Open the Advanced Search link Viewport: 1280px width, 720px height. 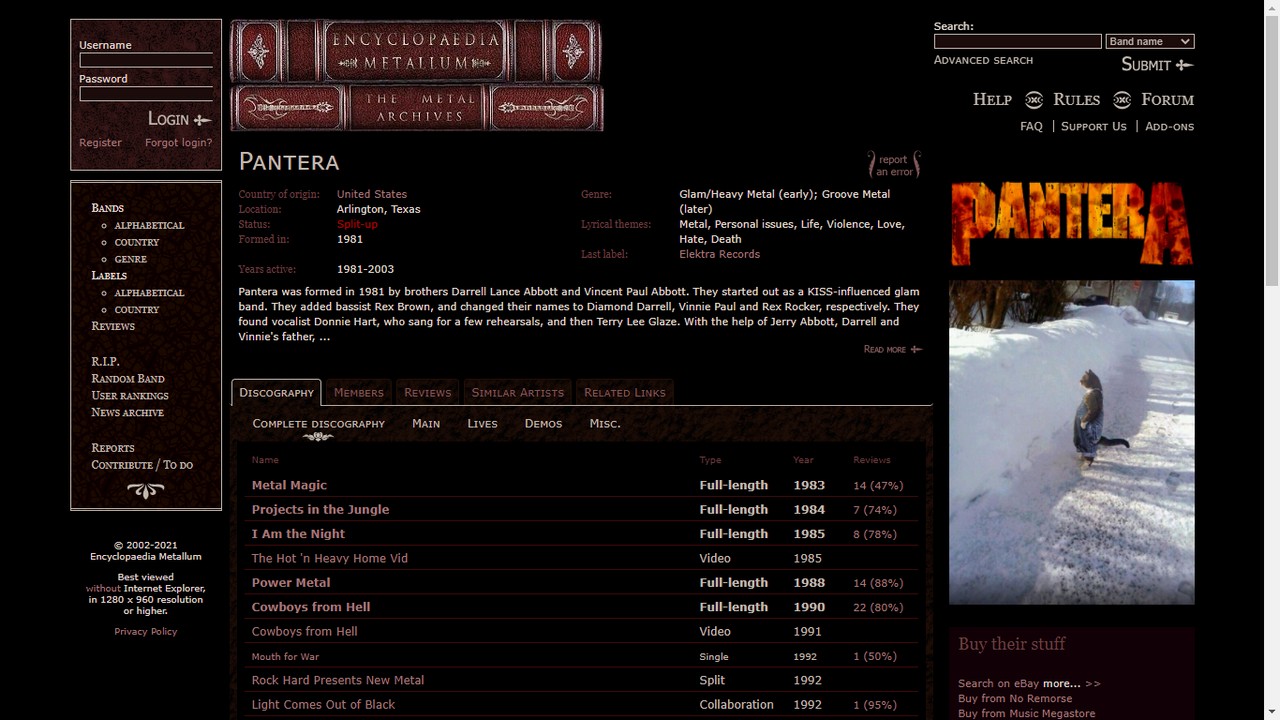pos(983,60)
